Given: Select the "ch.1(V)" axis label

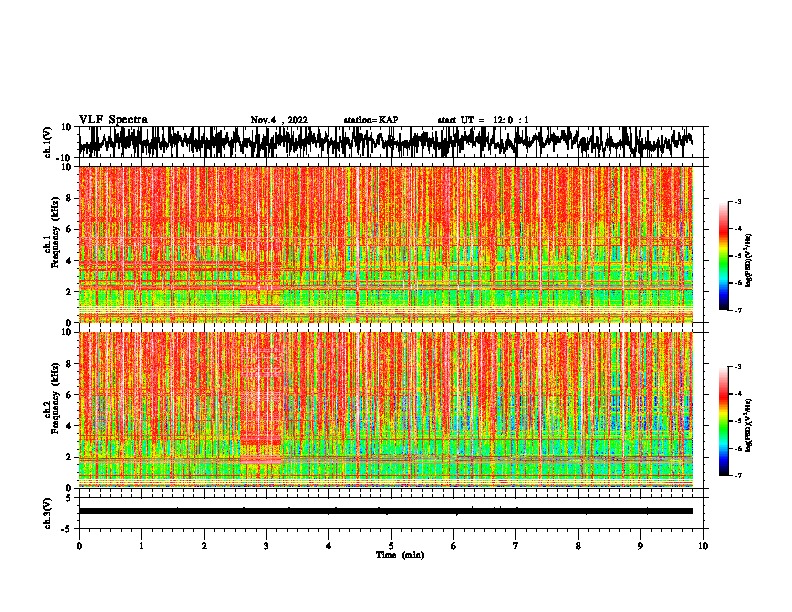Looking at the screenshot, I should tap(48, 142).
